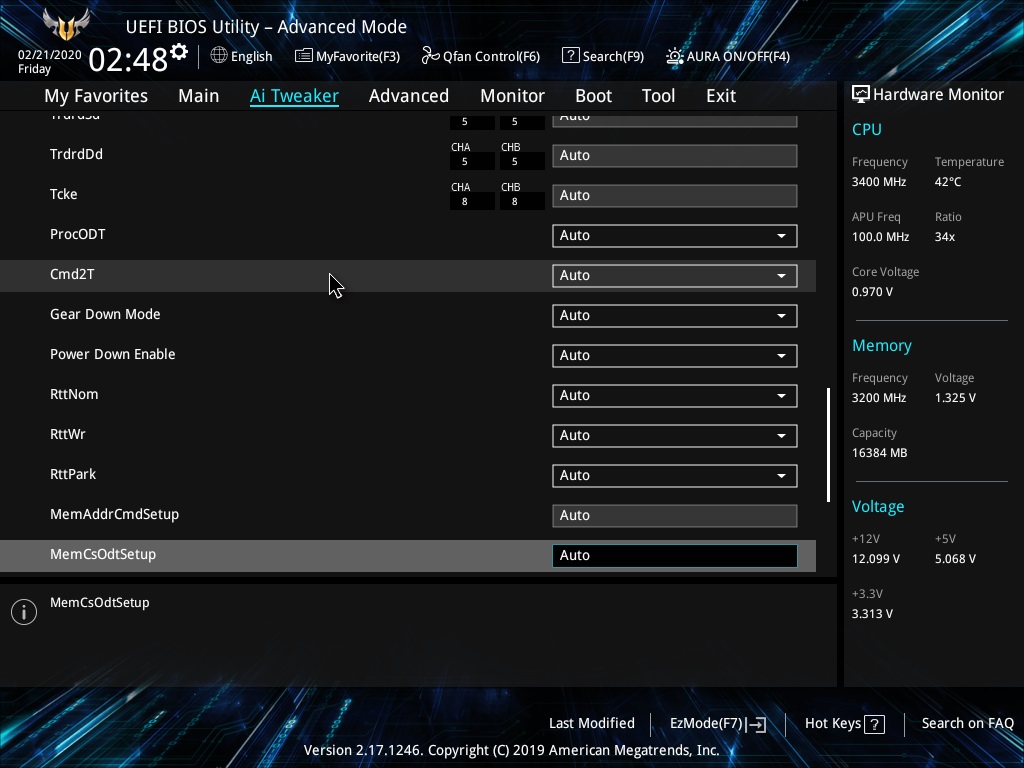Open Search(F9) question icon

click(570, 56)
